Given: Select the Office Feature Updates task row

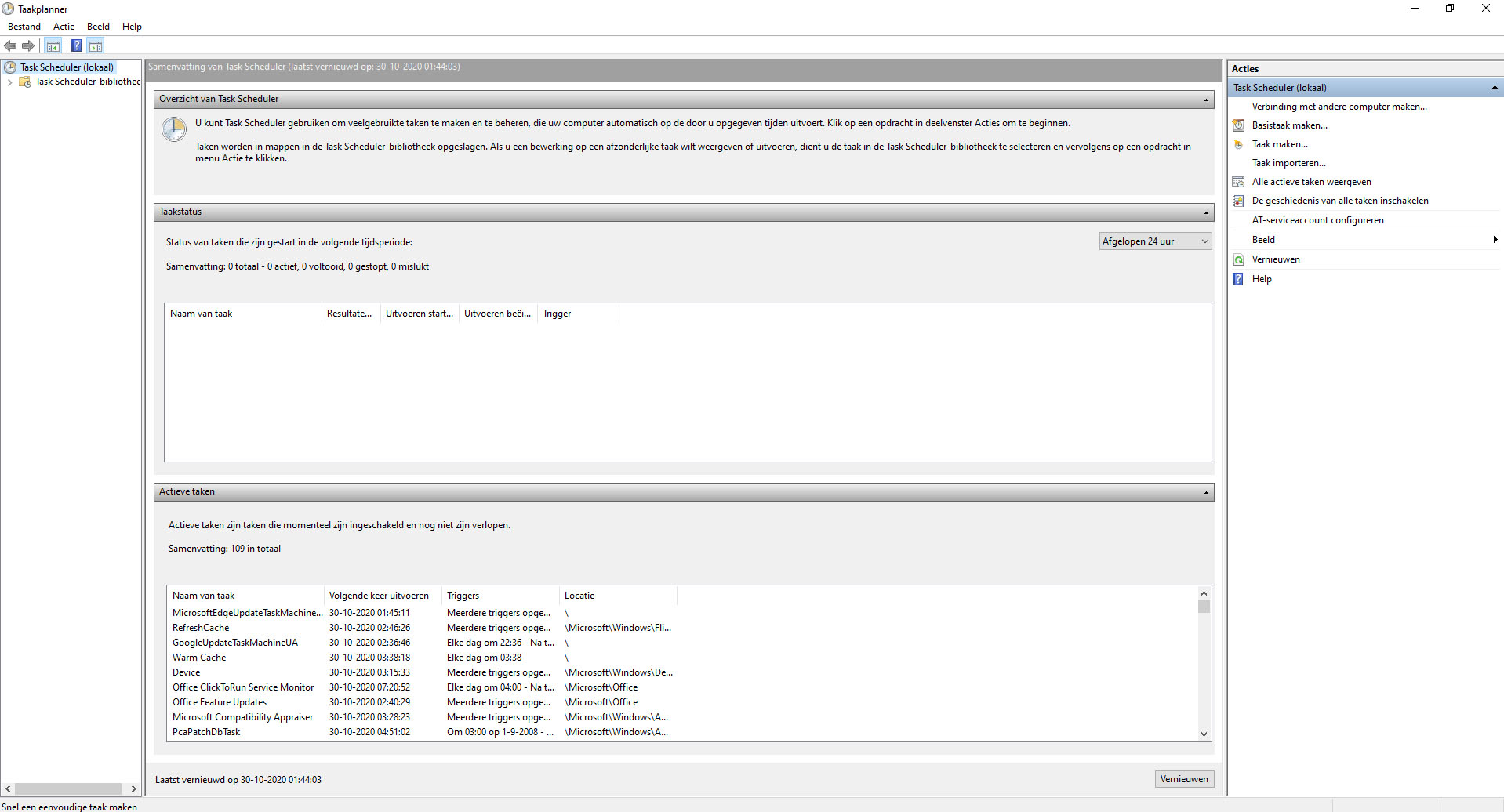Looking at the screenshot, I should click(x=422, y=702).
